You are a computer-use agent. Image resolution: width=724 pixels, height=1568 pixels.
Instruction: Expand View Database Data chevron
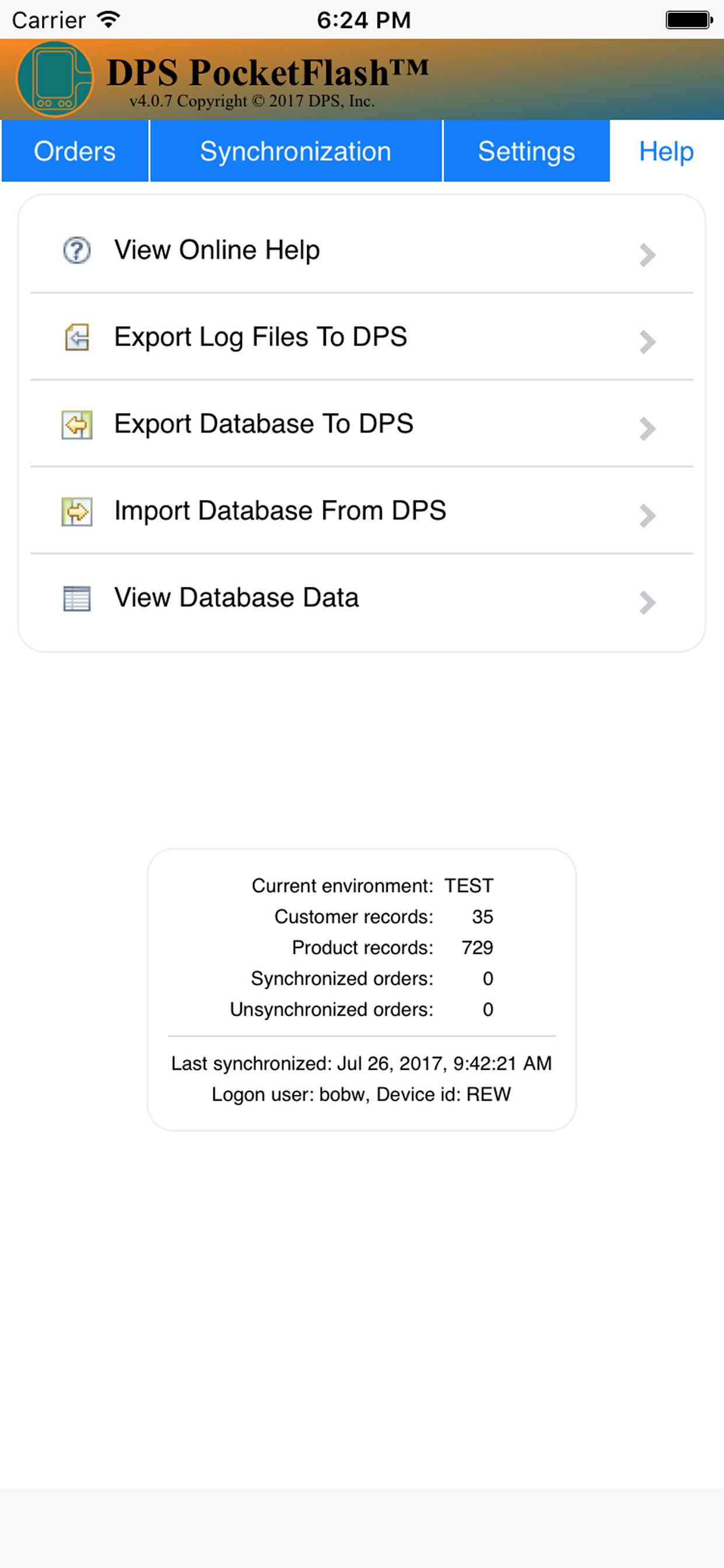coord(647,603)
